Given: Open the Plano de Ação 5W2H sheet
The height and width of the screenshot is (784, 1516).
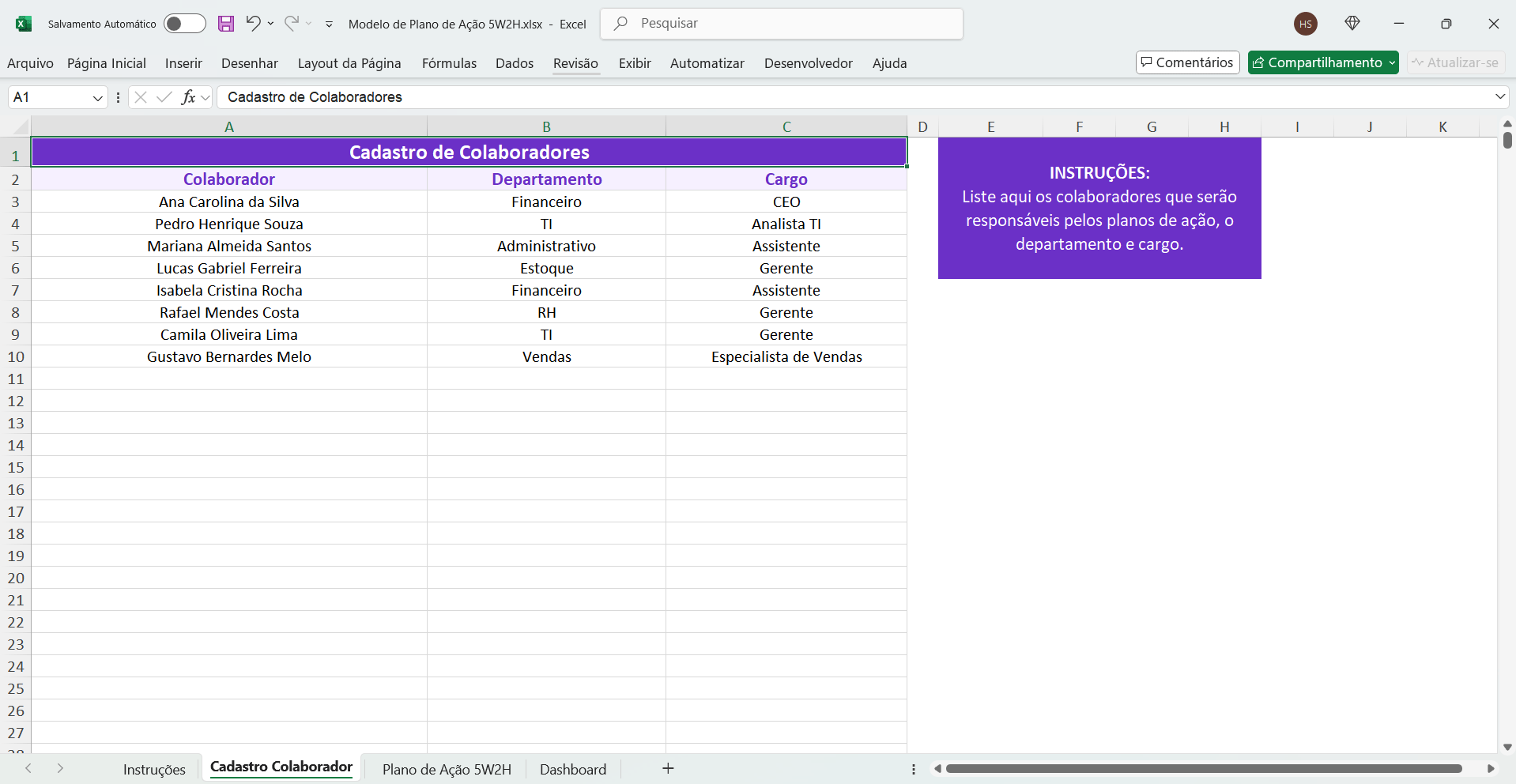Looking at the screenshot, I should click(447, 769).
